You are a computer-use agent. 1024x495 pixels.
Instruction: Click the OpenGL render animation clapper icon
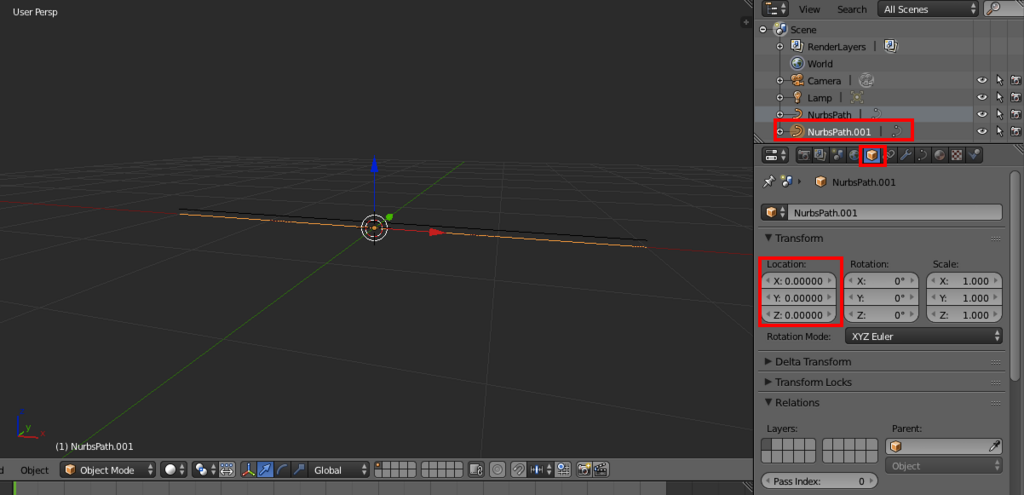click(601, 470)
